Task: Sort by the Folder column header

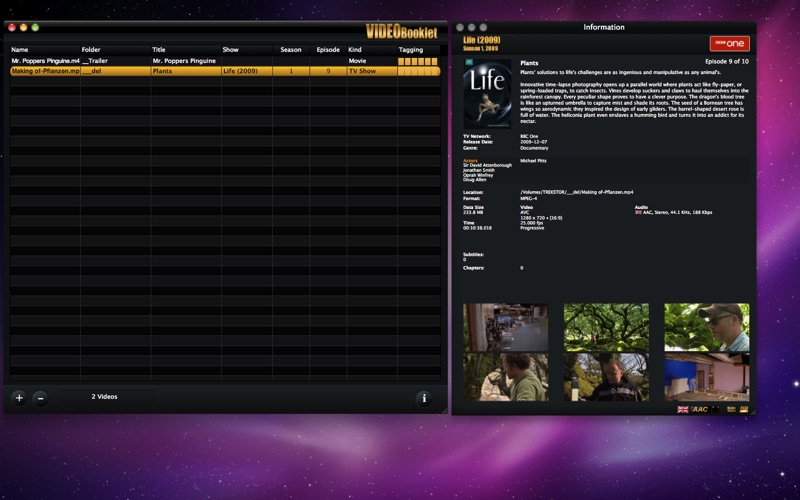Action: (115, 49)
